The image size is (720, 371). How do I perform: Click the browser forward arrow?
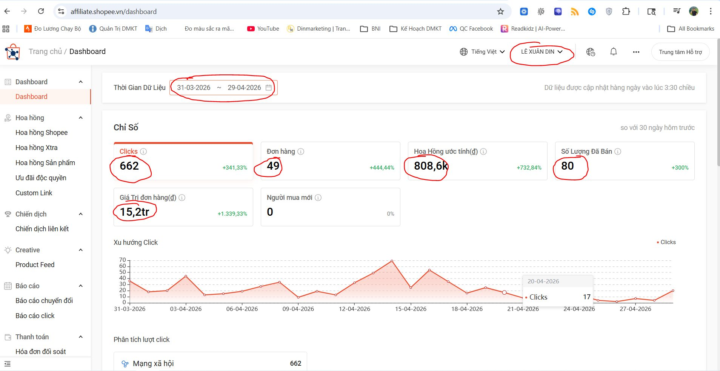[x=24, y=11]
